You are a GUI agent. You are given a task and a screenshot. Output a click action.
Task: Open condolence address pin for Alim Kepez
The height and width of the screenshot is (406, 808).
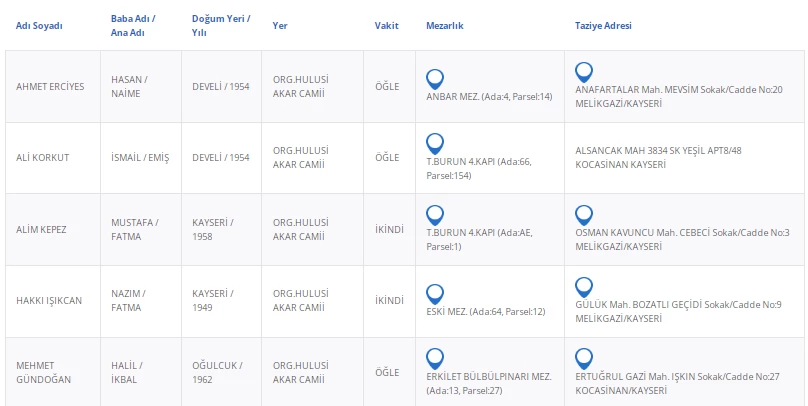pyautogui.click(x=584, y=214)
